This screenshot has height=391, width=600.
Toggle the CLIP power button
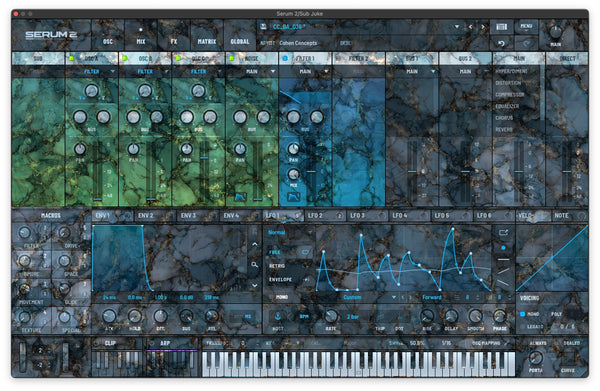96,343
